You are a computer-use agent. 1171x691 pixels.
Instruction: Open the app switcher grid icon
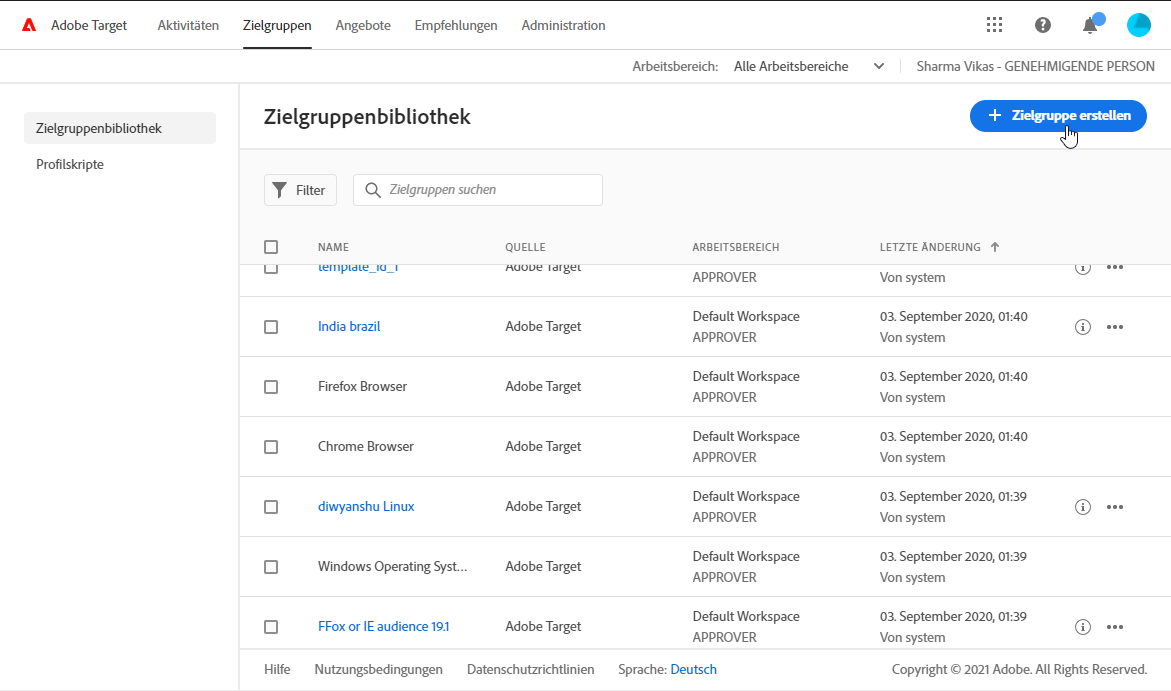click(994, 25)
